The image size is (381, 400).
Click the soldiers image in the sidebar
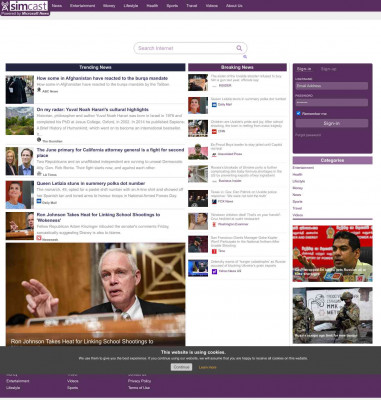pos(332,315)
